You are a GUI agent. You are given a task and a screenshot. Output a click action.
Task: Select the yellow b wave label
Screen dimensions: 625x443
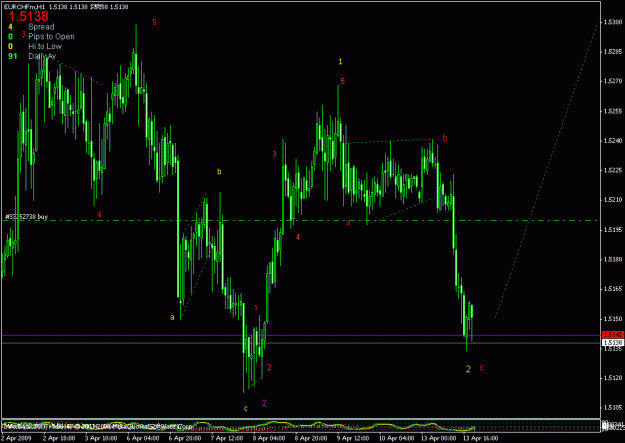(x=219, y=172)
